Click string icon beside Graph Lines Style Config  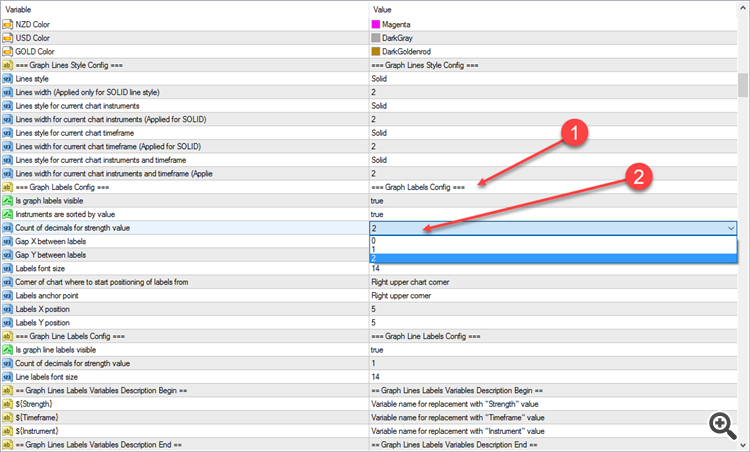[7, 65]
